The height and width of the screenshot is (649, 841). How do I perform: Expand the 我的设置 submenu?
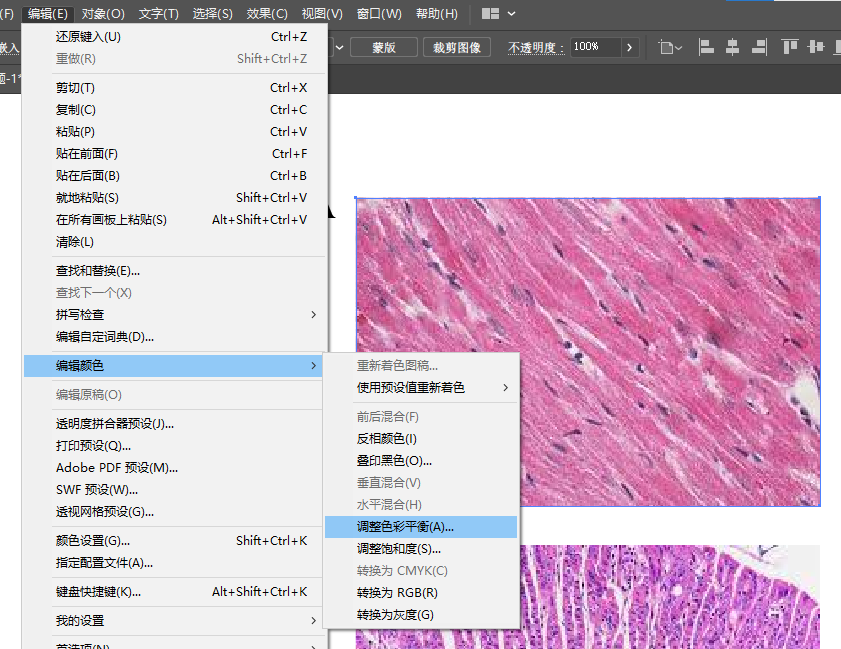pyautogui.click(x=174, y=621)
